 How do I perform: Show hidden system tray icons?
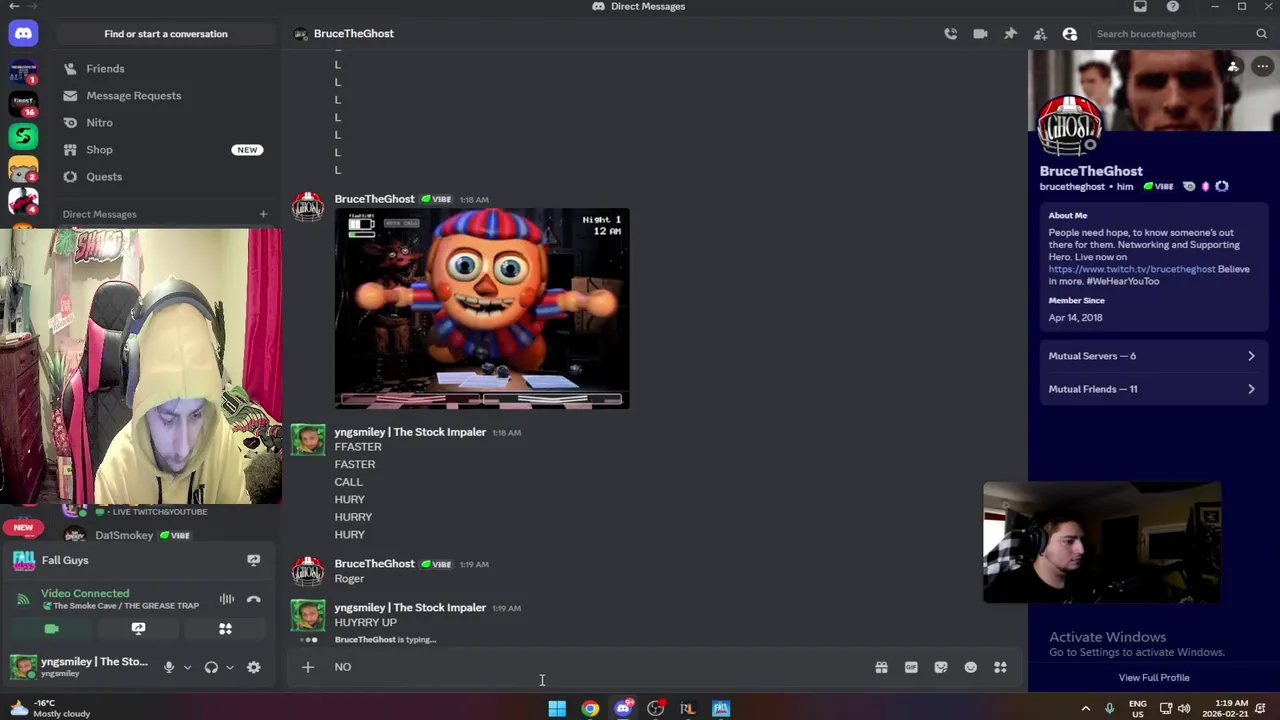[x=1086, y=709]
